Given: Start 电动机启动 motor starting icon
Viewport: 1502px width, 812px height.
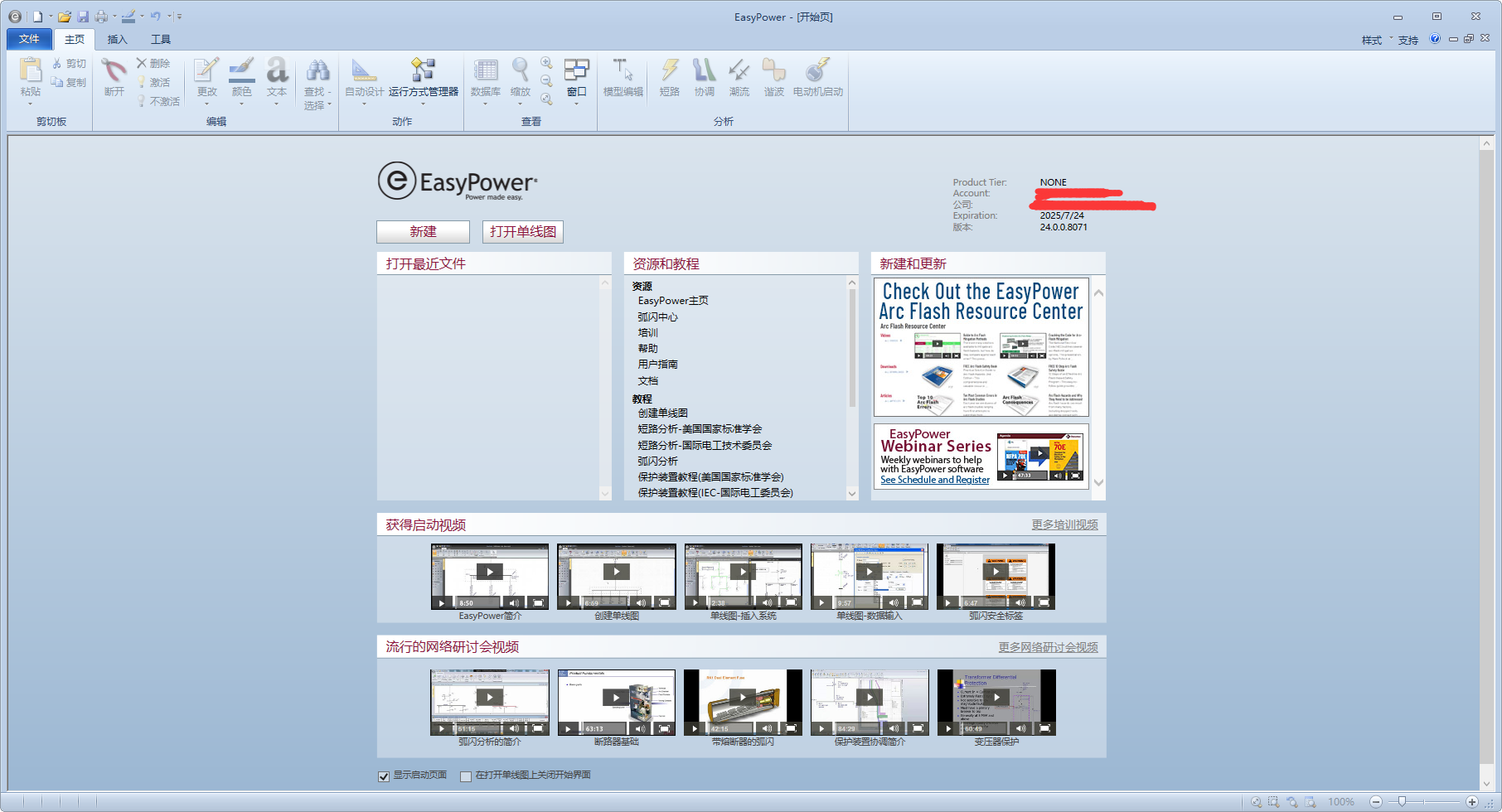Looking at the screenshot, I should [x=817, y=70].
